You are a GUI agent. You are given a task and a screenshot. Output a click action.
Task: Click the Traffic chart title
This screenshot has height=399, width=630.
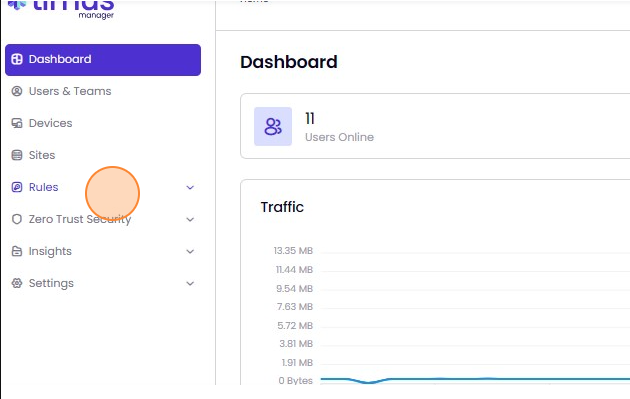[x=282, y=207]
